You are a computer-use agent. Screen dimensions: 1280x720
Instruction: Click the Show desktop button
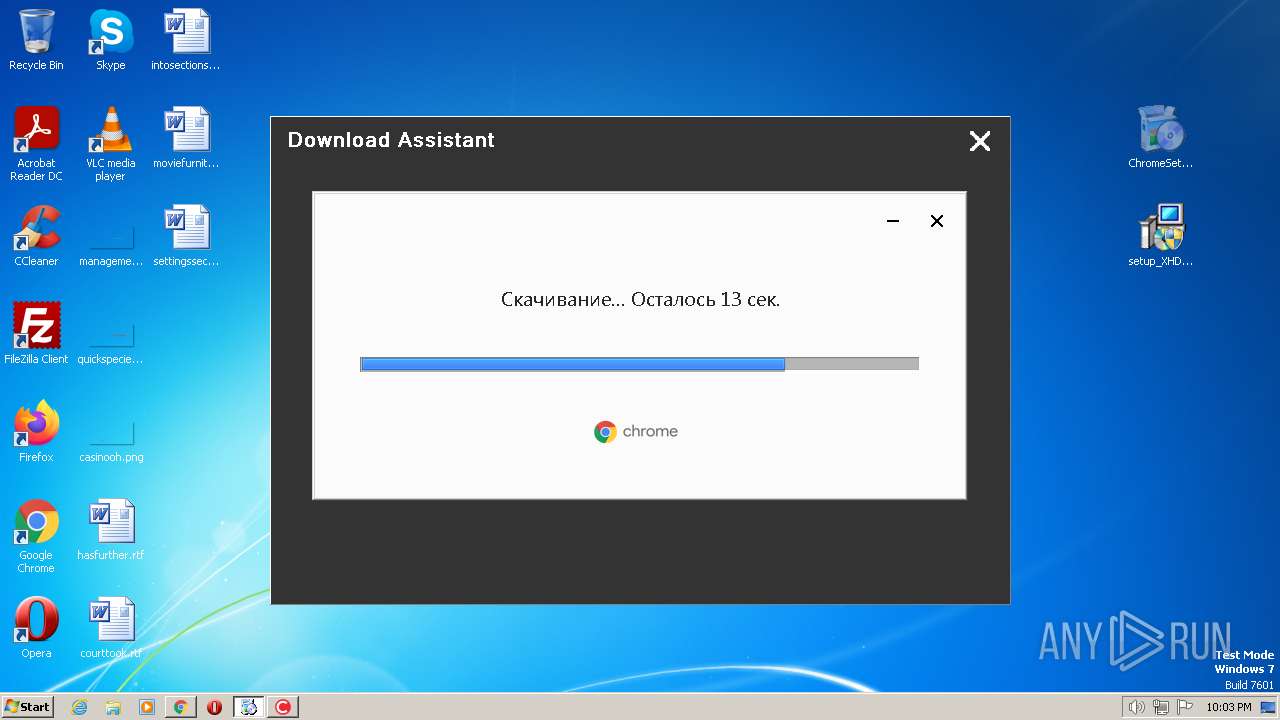click(x=1268, y=707)
